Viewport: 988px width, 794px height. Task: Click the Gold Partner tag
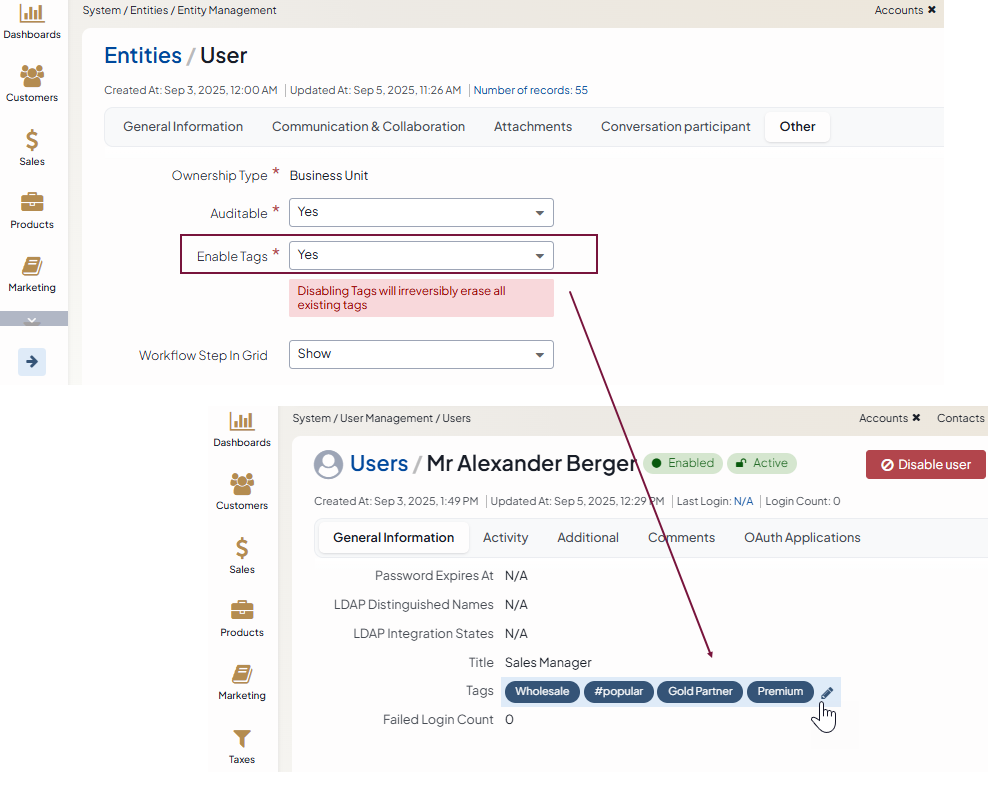coord(700,692)
